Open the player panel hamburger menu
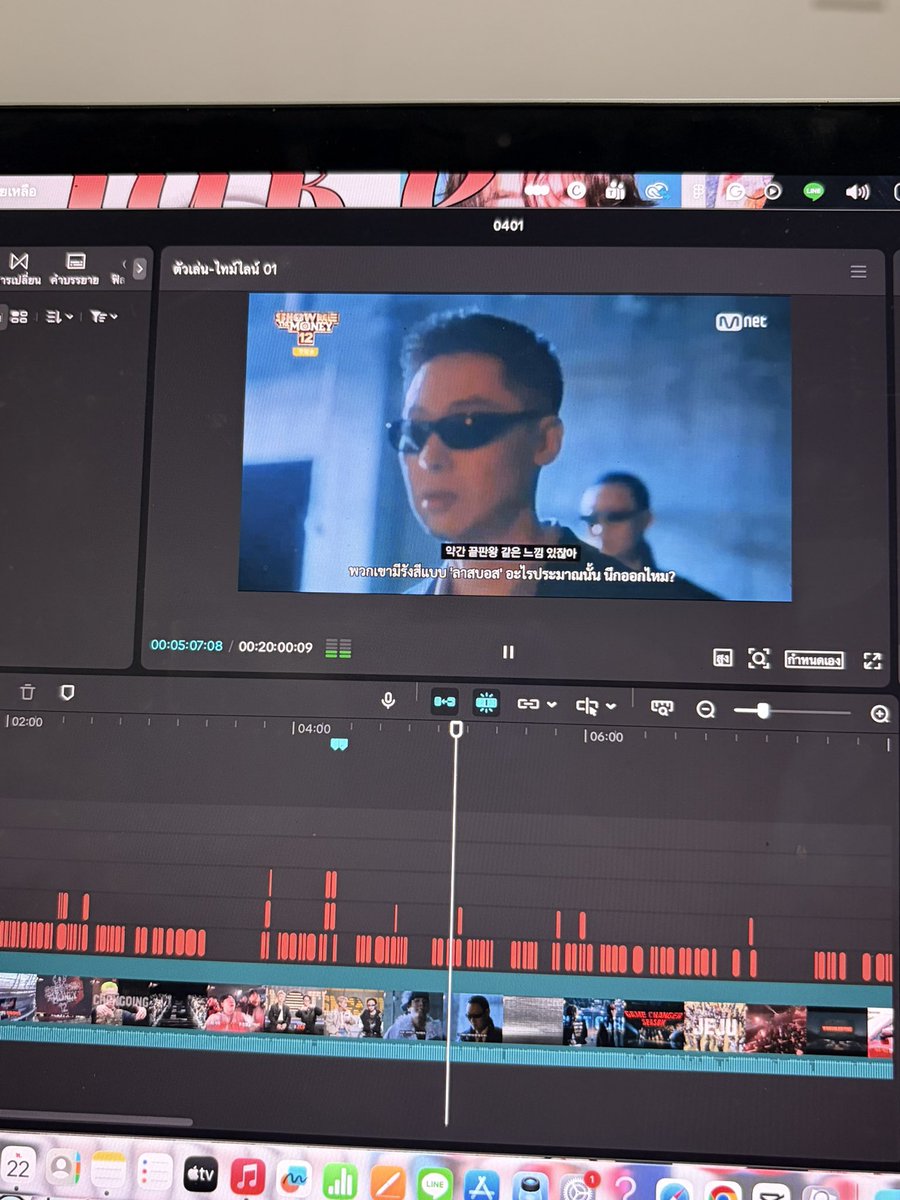 pos(858,272)
